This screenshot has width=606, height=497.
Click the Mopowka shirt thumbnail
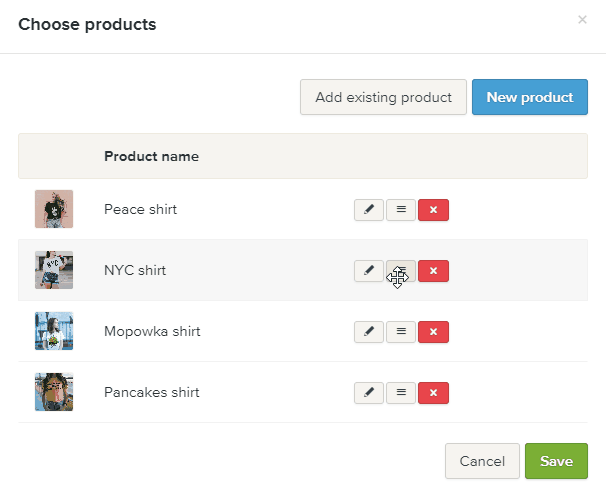54,331
